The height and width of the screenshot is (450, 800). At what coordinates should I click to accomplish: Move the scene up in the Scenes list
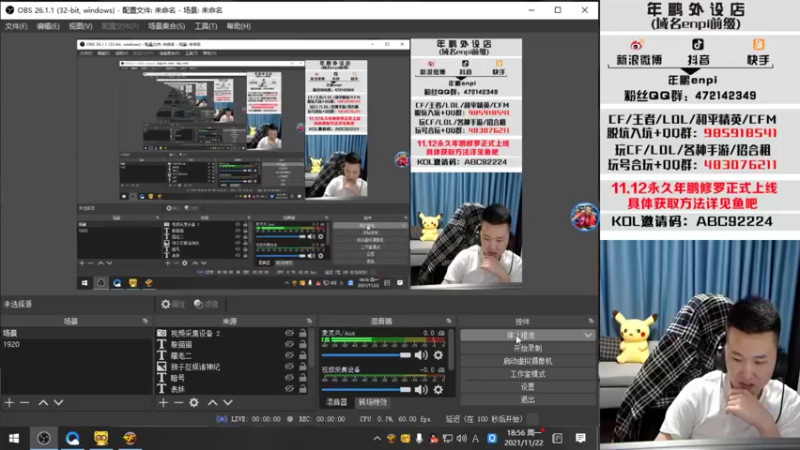(43, 403)
